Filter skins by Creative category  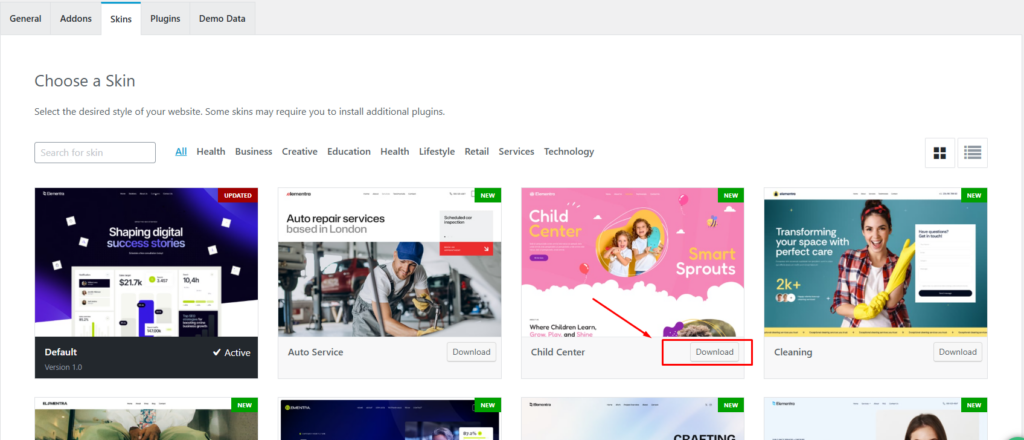point(300,151)
